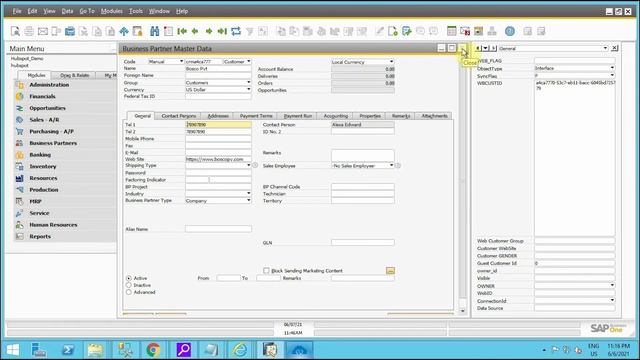The height and width of the screenshot is (360, 640).
Task: Click the info icon beside Shipping Type
Action: click(255, 165)
